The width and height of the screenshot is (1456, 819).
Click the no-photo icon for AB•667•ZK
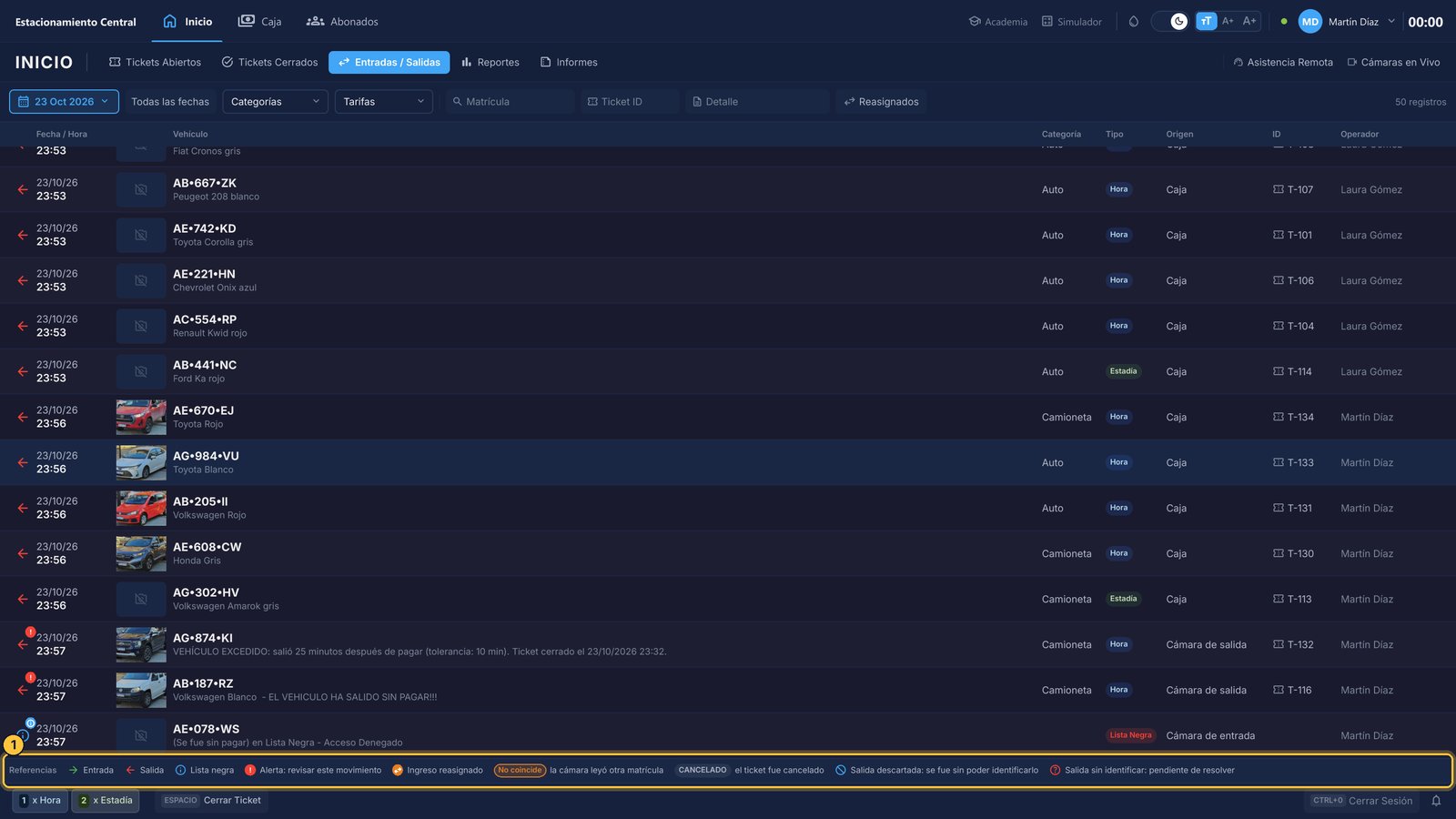click(x=141, y=189)
